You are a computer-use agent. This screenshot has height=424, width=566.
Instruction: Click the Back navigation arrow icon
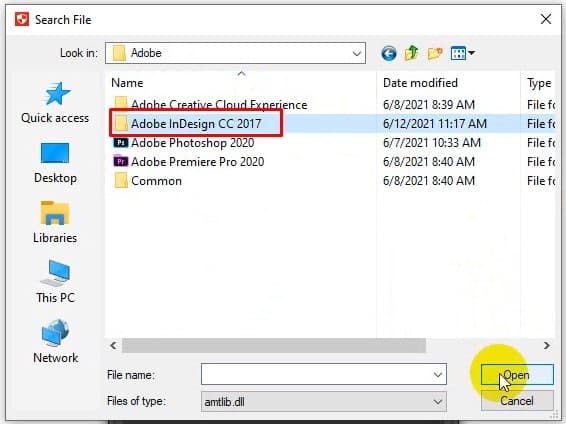click(388, 54)
